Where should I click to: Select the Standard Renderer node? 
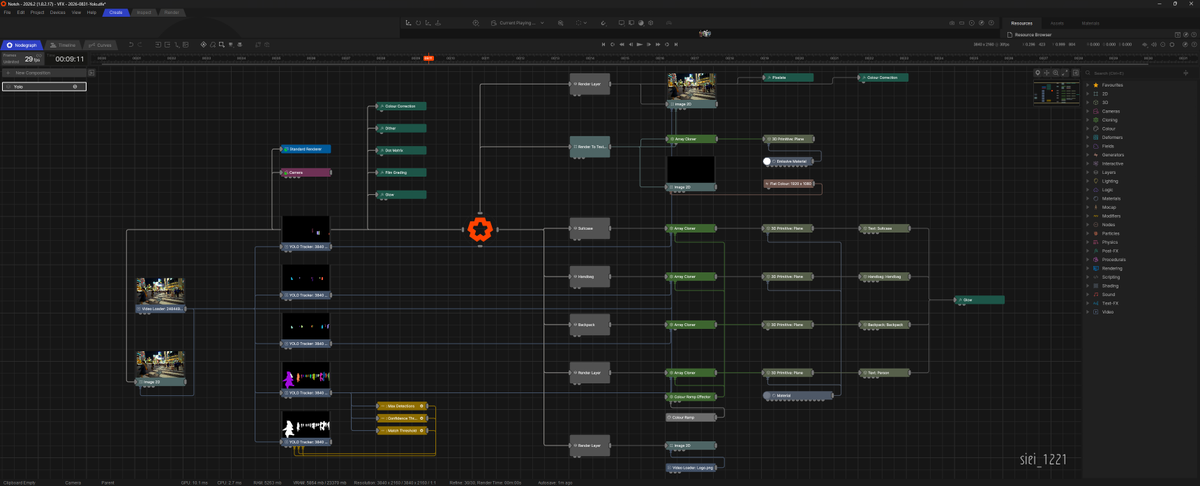[306, 149]
